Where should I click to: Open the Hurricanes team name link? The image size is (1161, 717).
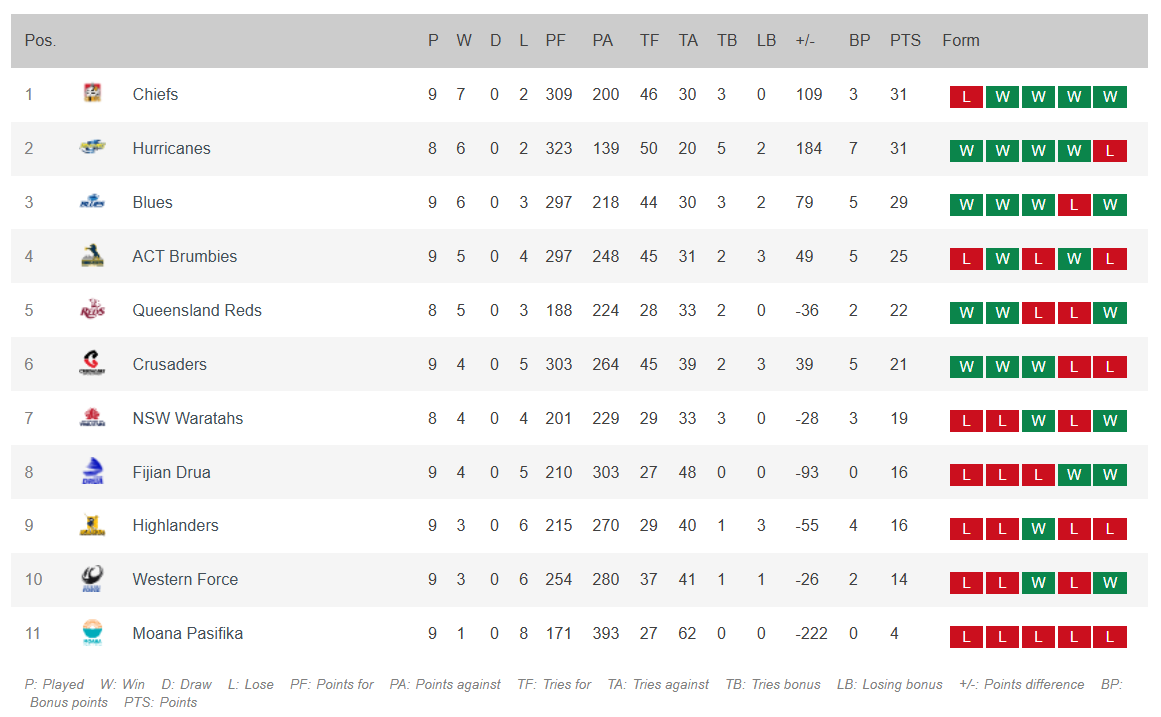pyautogui.click(x=171, y=148)
